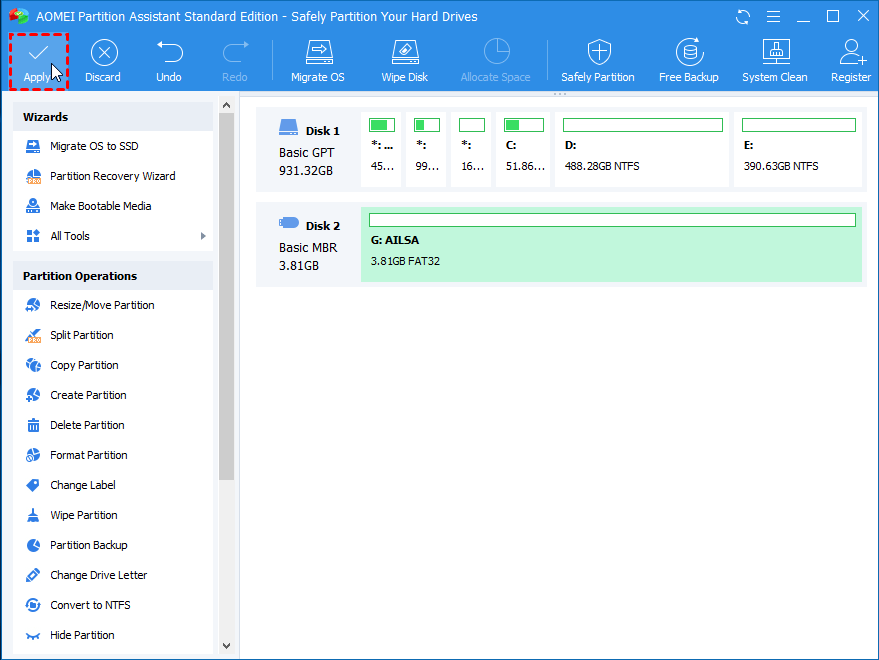Select the C: partition block

(524, 149)
